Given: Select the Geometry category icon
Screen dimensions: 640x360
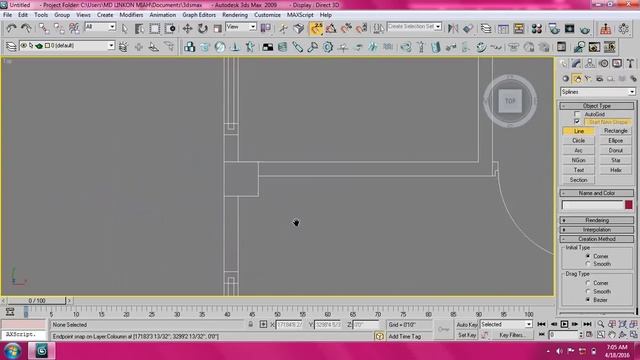Looking at the screenshot, I should click(x=565, y=78).
